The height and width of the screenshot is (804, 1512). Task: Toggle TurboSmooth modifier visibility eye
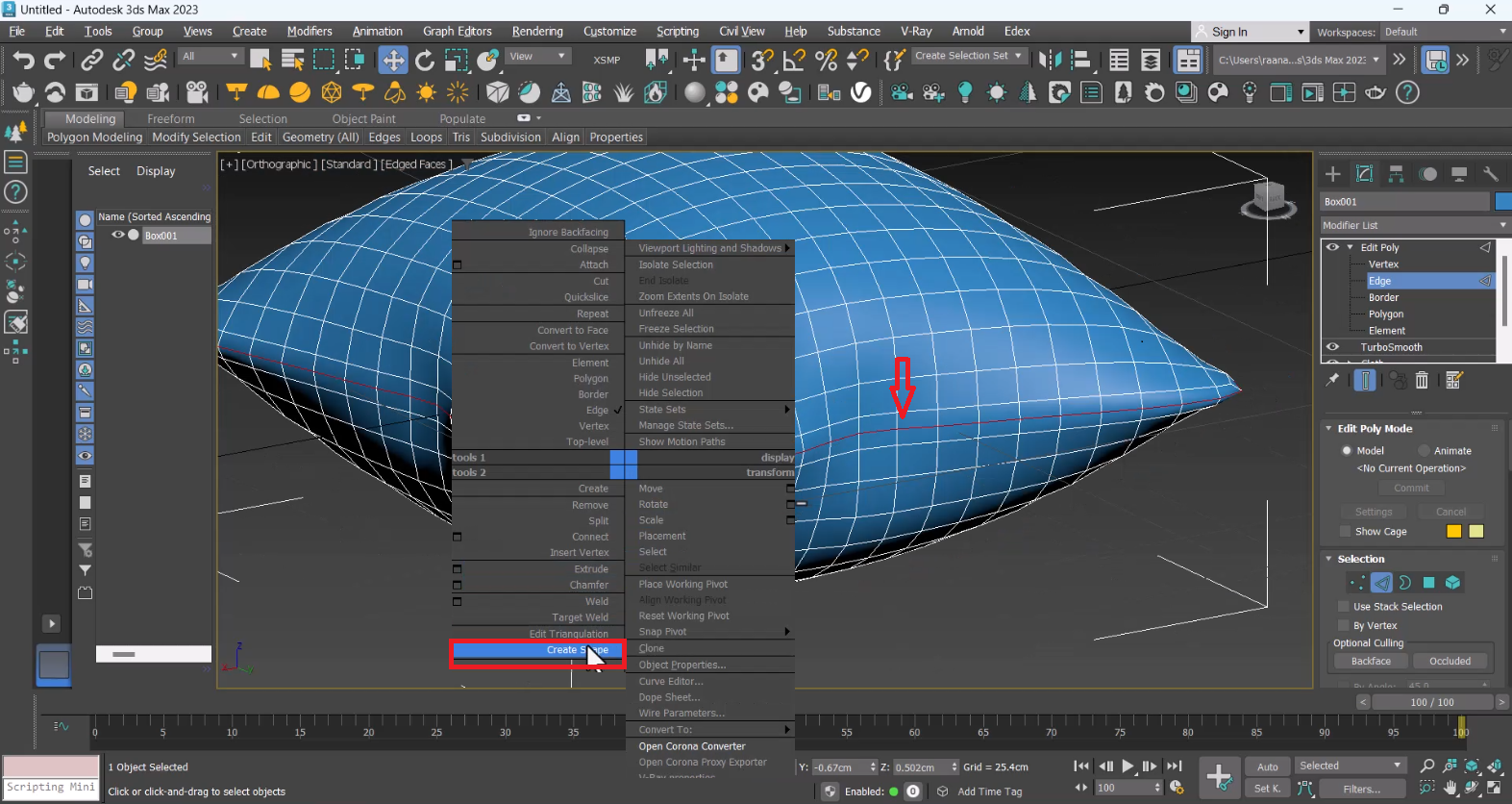(1332, 347)
